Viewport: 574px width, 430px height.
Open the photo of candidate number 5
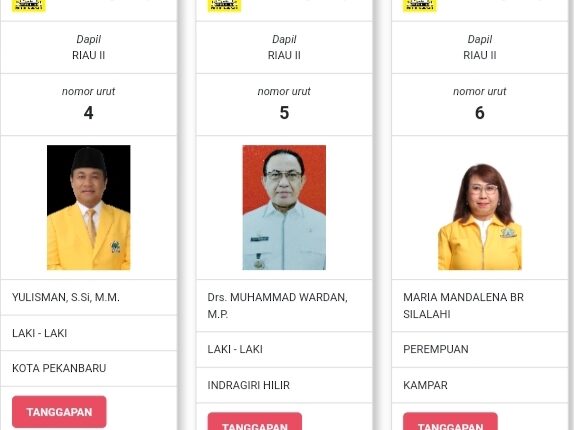click(x=284, y=207)
